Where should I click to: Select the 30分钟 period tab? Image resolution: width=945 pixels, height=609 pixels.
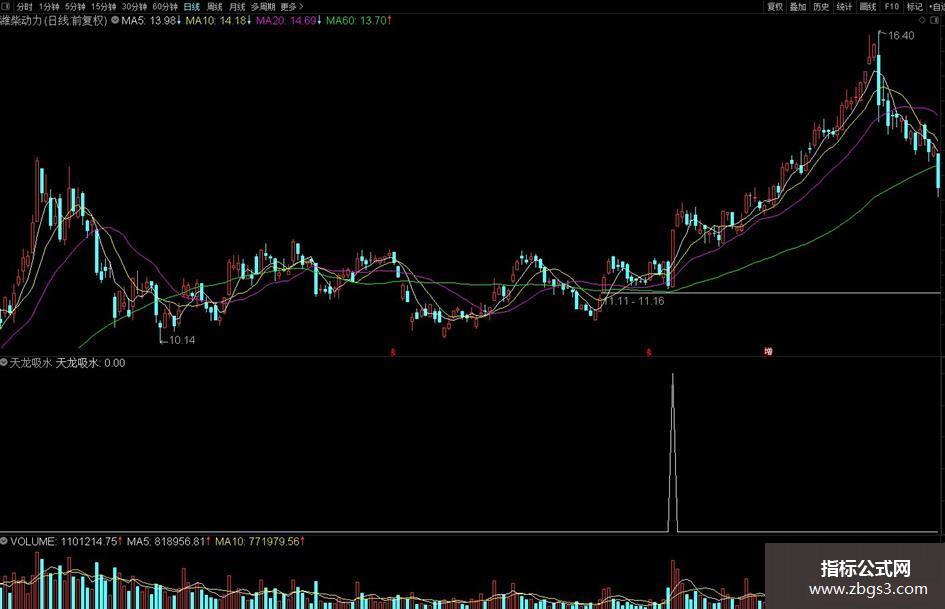click(x=134, y=7)
